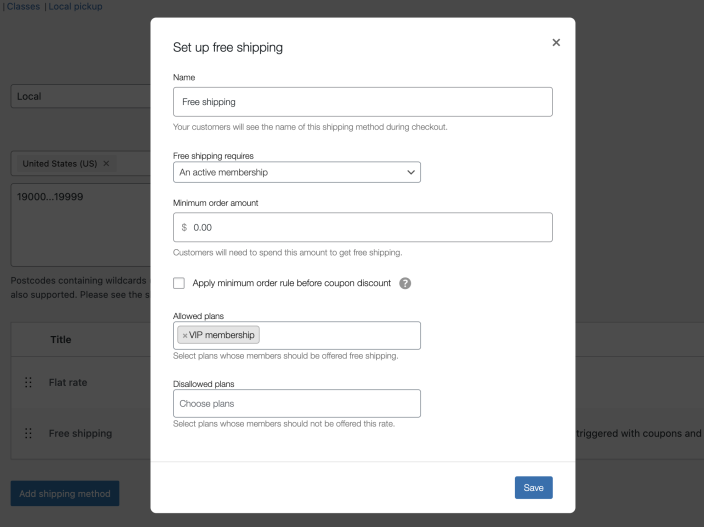704x527 pixels.
Task: Click Add shipping method button
Action: (65, 493)
